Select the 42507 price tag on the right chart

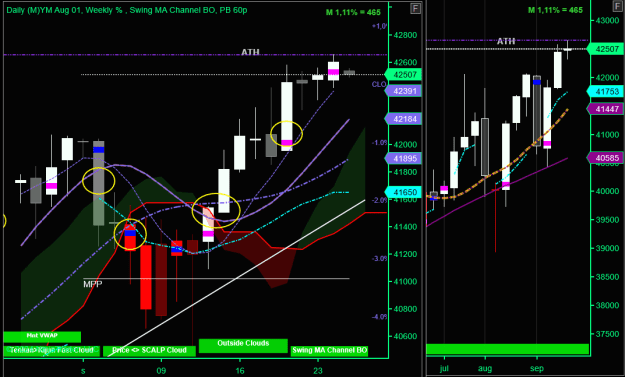[605, 49]
